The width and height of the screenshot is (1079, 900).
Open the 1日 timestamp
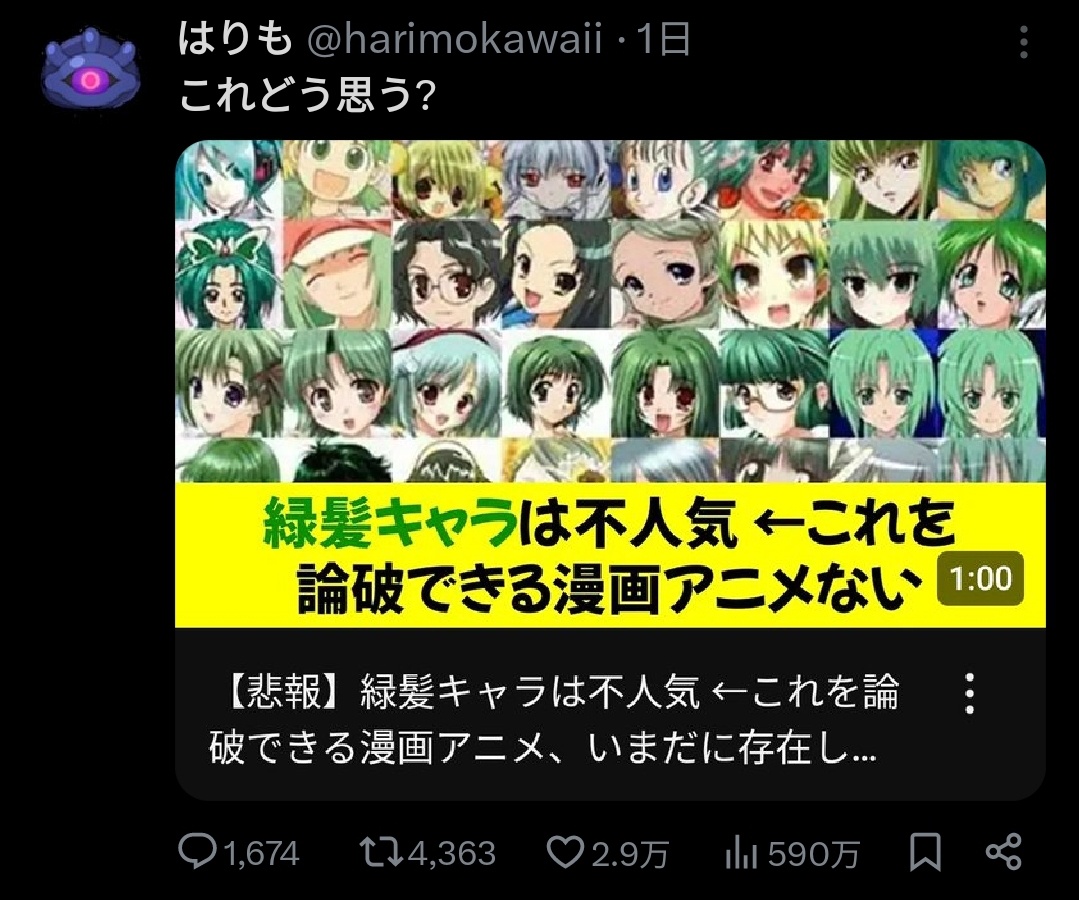tap(663, 38)
